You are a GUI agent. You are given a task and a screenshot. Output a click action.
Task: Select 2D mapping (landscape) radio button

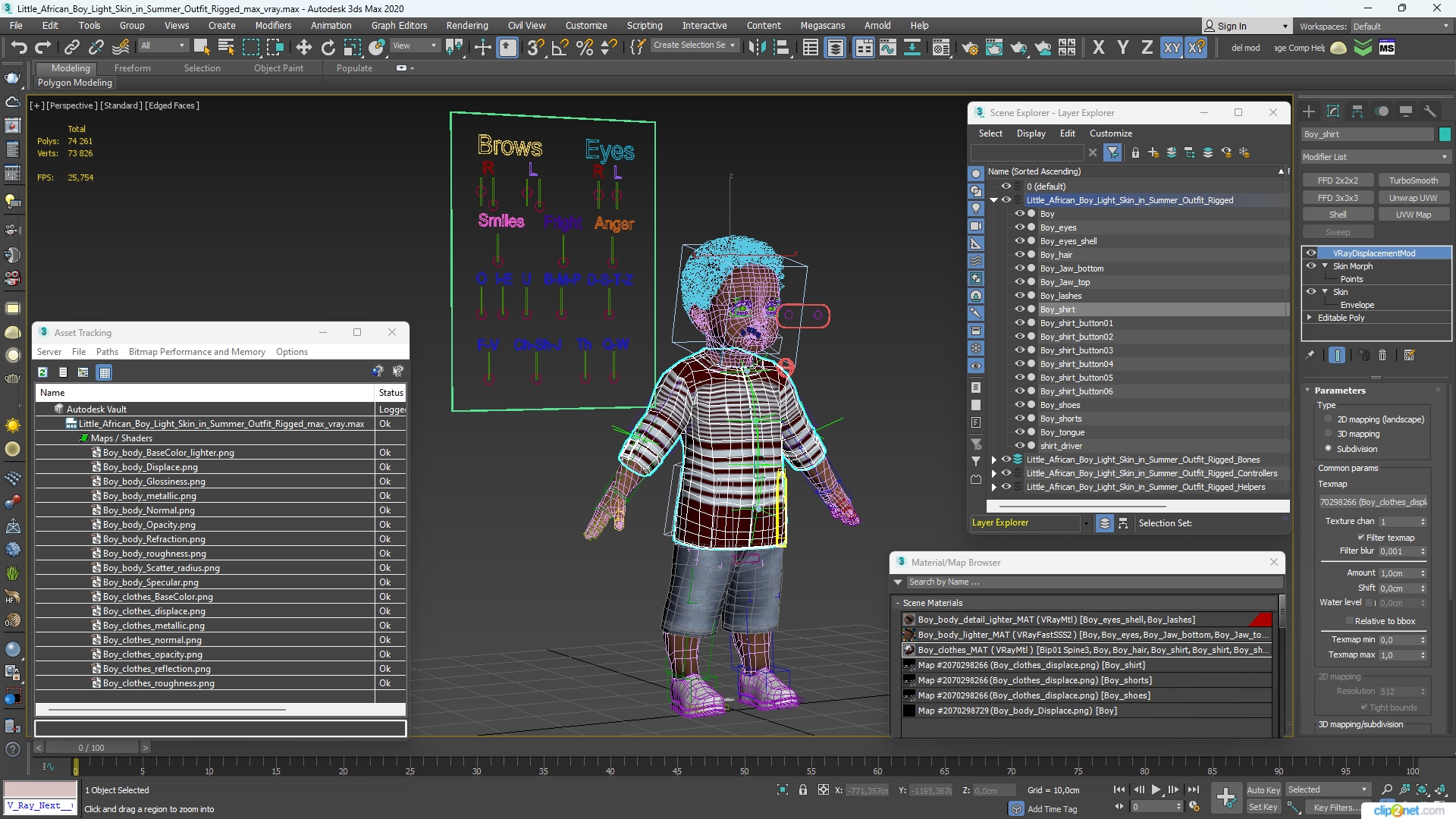tap(1328, 419)
